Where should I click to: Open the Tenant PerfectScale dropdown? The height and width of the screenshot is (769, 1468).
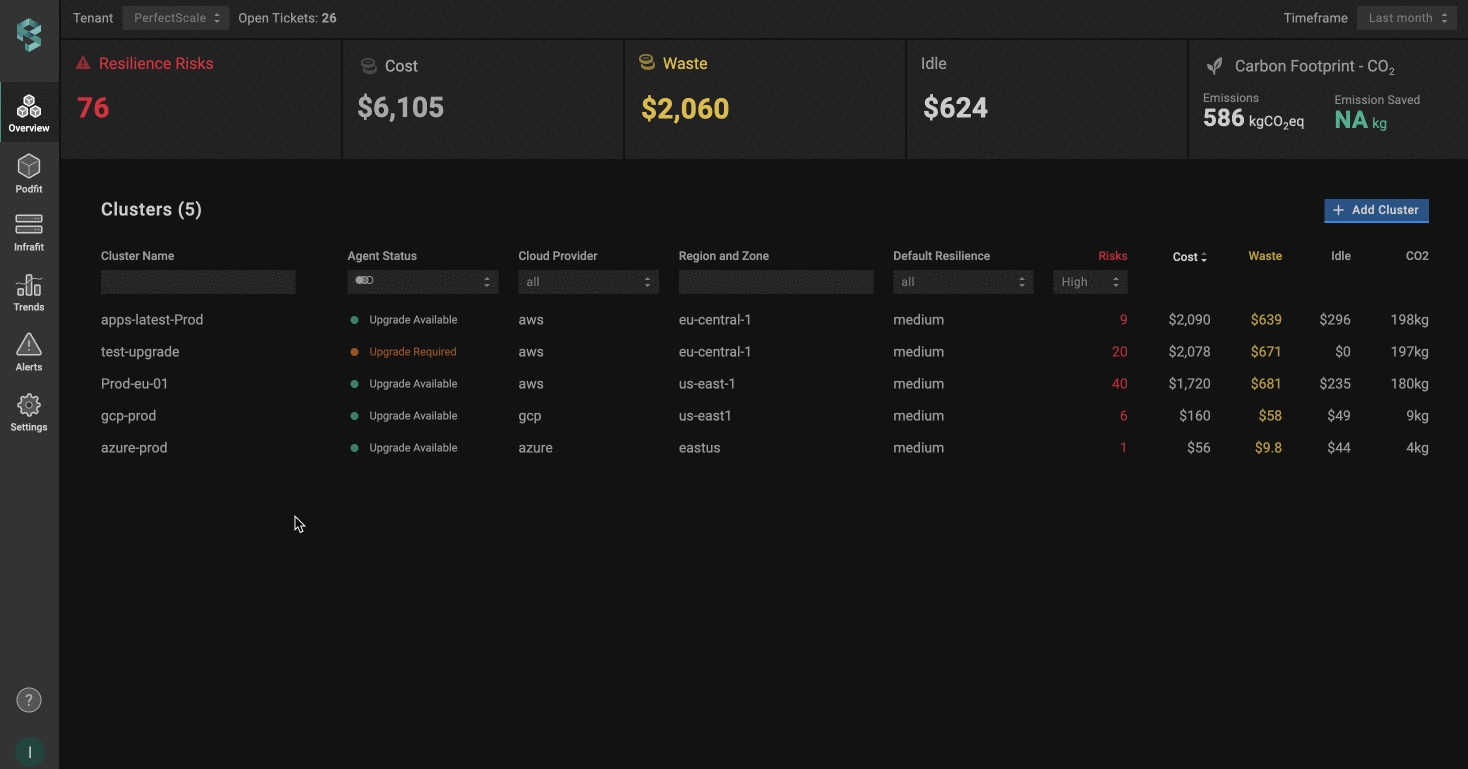click(176, 18)
